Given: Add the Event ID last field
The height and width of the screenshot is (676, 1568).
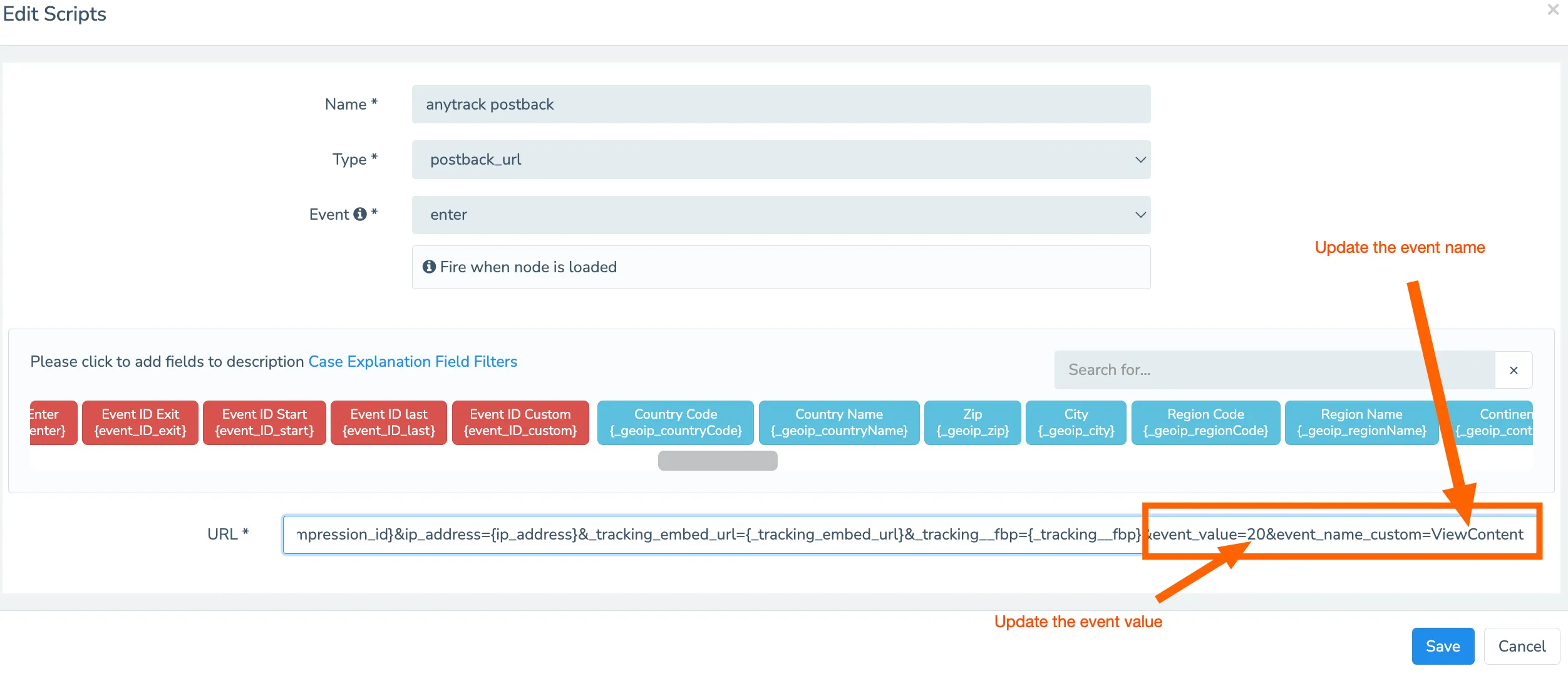Looking at the screenshot, I should pyautogui.click(x=389, y=422).
